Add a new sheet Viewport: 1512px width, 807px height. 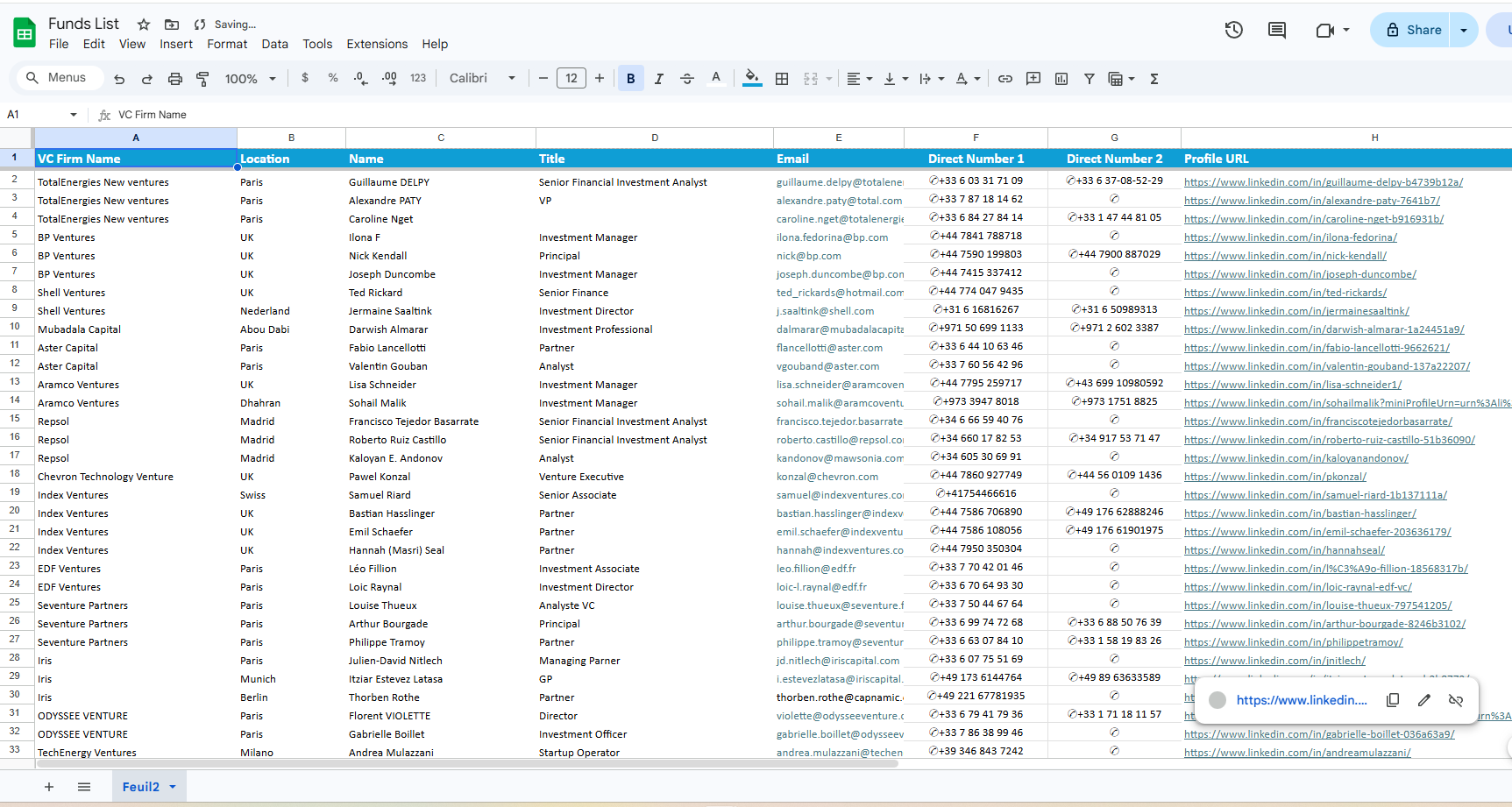[49, 787]
